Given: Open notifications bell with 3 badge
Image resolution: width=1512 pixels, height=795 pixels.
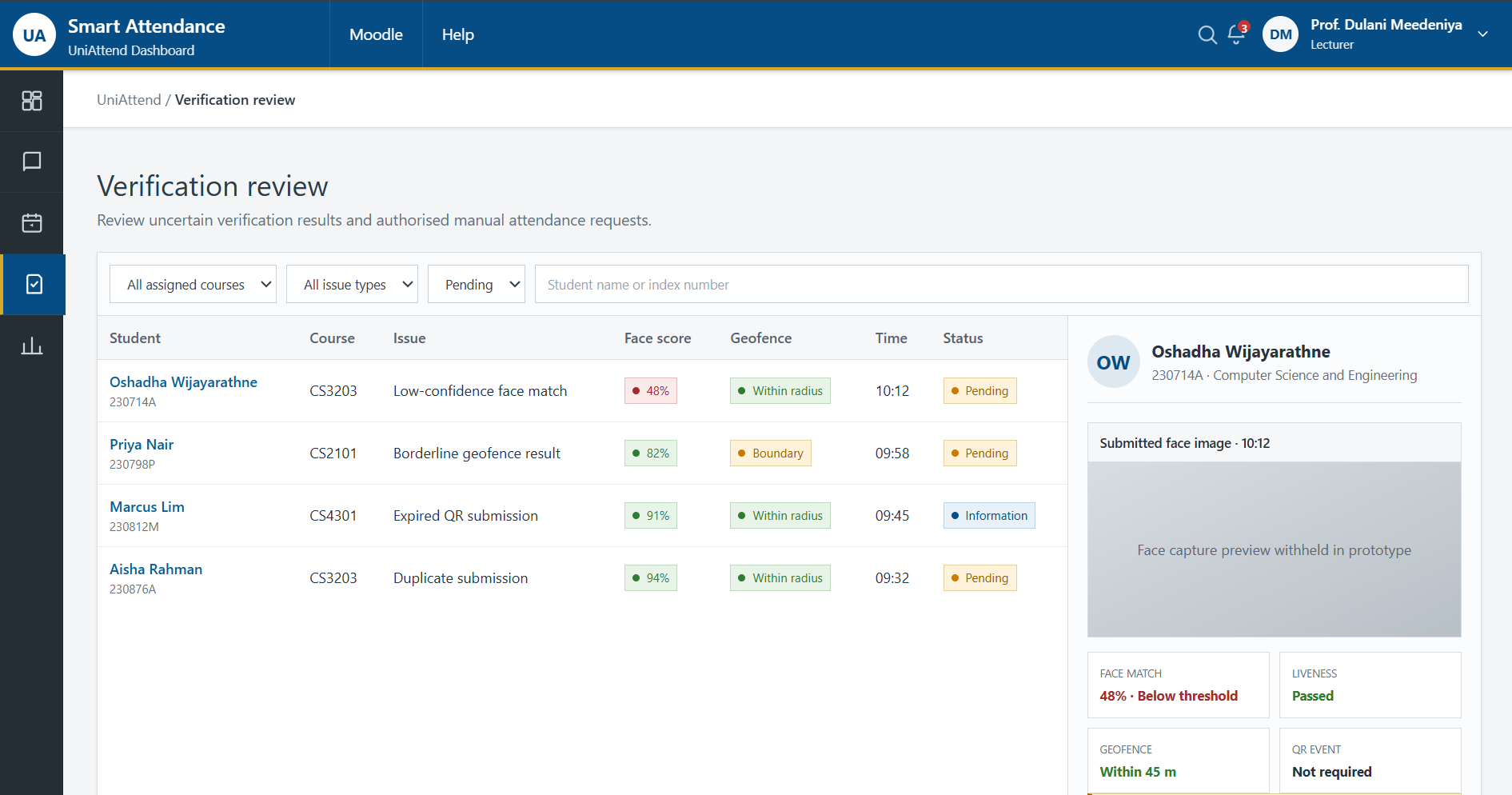Looking at the screenshot, I should point(1237,34).
